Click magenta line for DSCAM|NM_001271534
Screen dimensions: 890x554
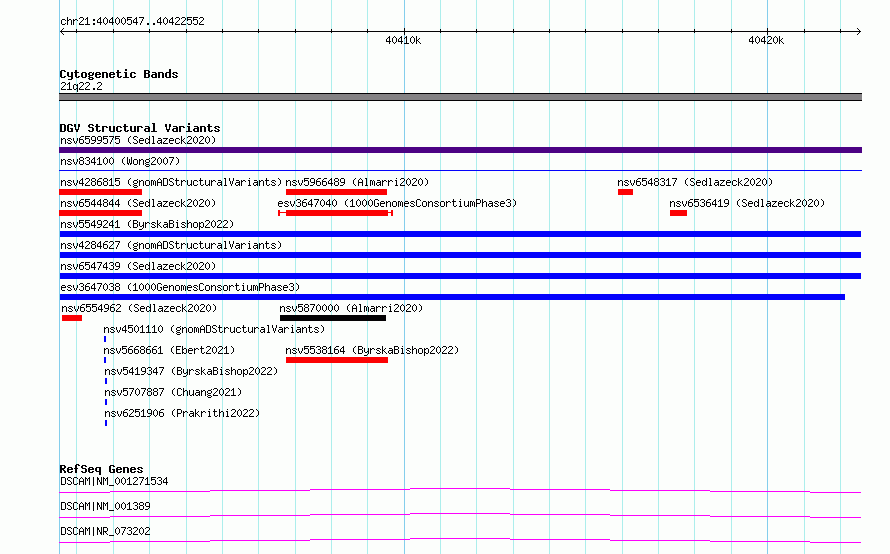point(460,490)
